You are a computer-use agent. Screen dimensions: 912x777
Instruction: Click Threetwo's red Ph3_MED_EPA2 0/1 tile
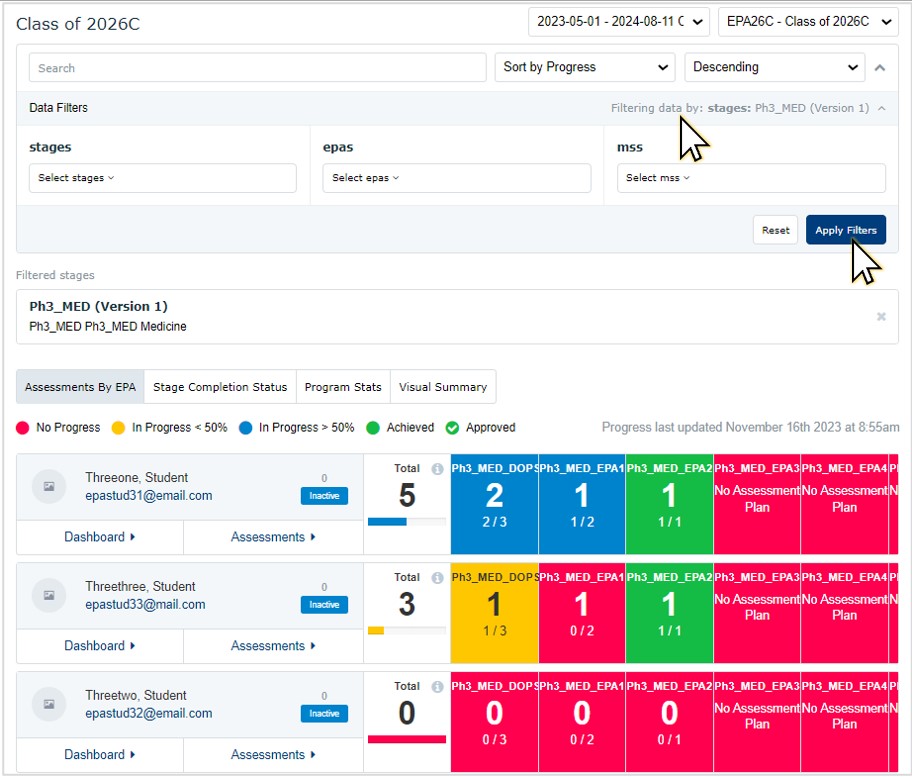(x=669, y=721)
